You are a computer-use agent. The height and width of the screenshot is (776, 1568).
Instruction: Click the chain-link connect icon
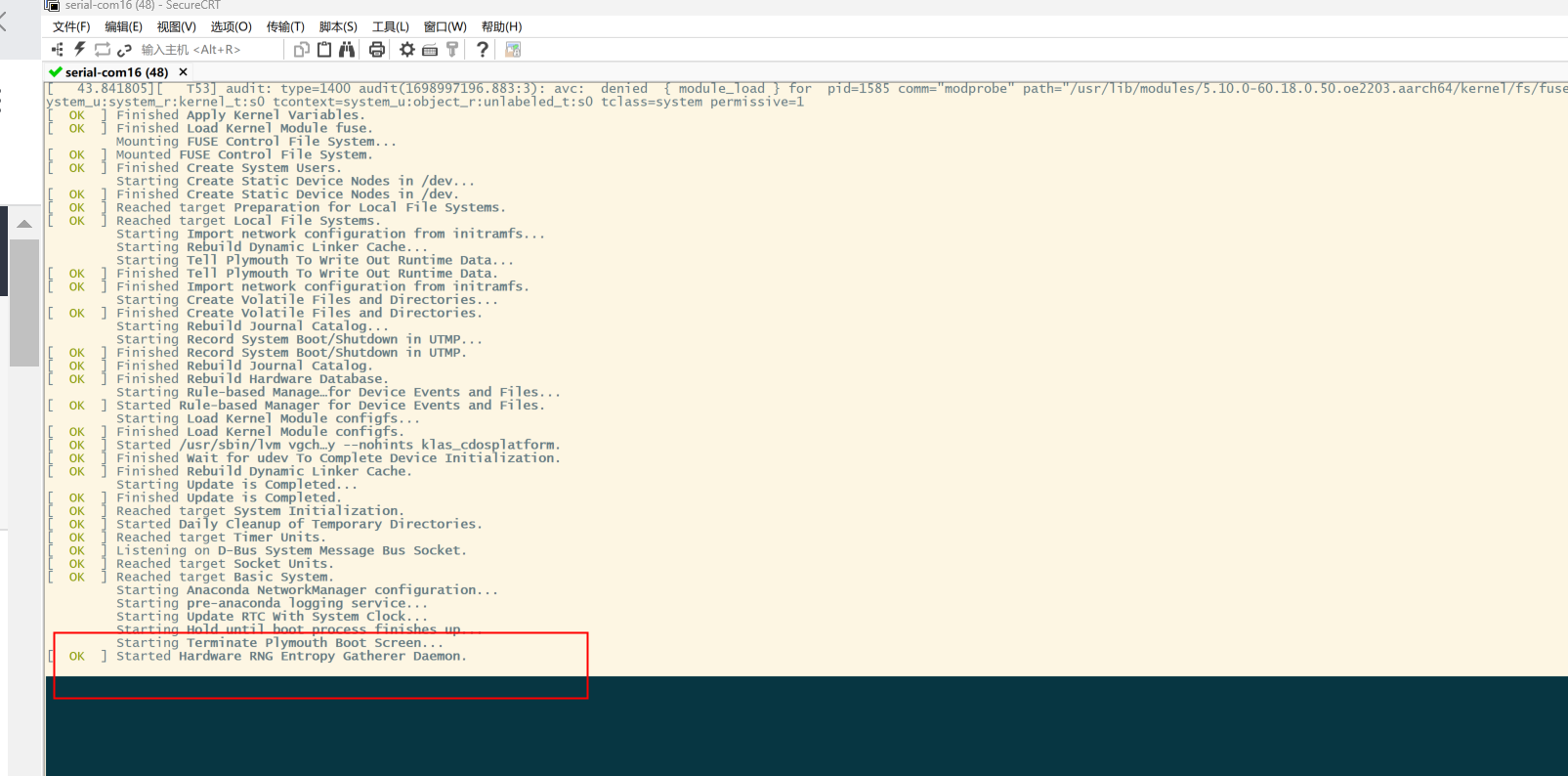click(124, 50)
